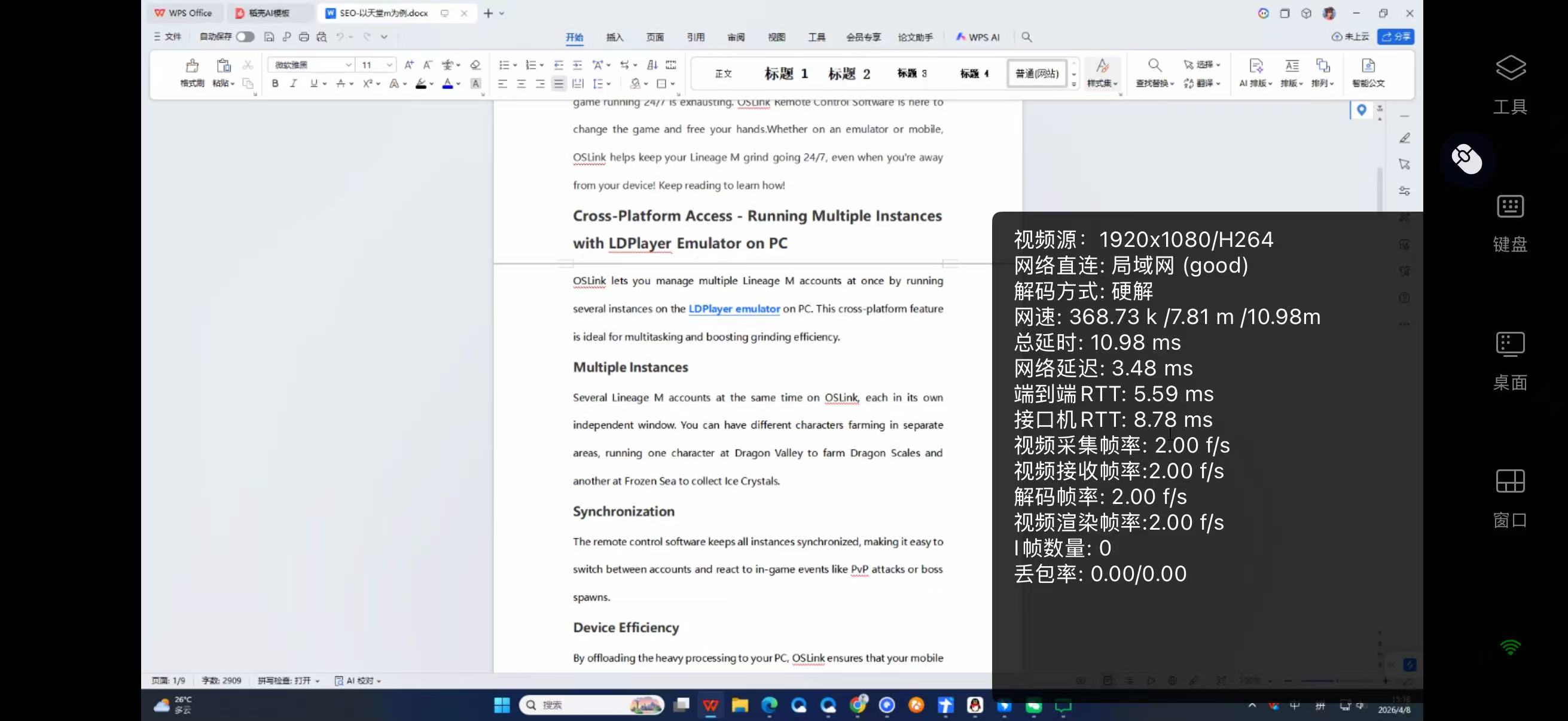
Task: Toggle the 自动保存 autosave switch
Action: tap(245, 36)
